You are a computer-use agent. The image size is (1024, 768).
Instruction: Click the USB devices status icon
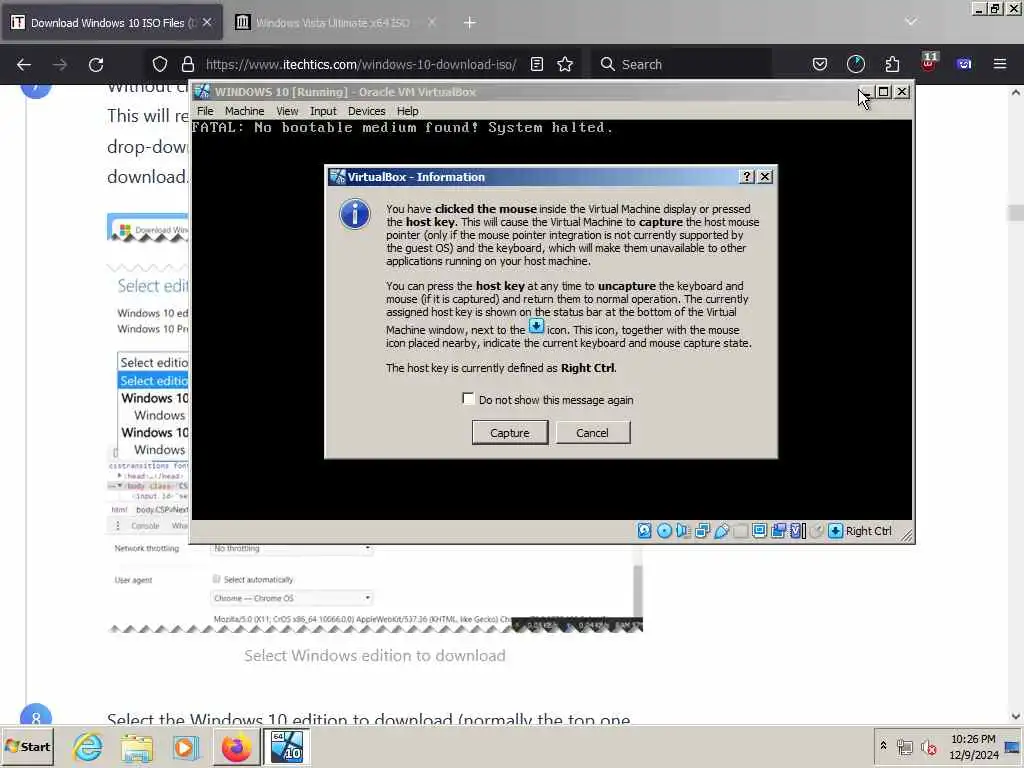[x=721, y=531]
